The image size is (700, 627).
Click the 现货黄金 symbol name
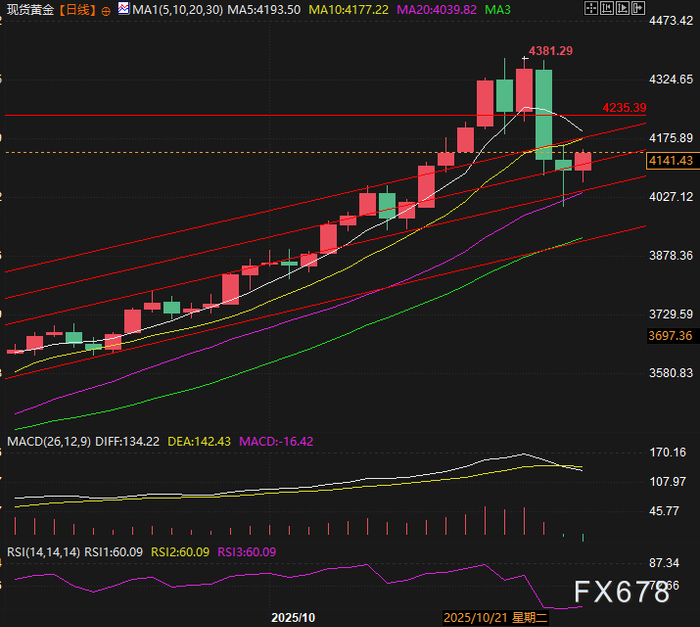(30, 10)
